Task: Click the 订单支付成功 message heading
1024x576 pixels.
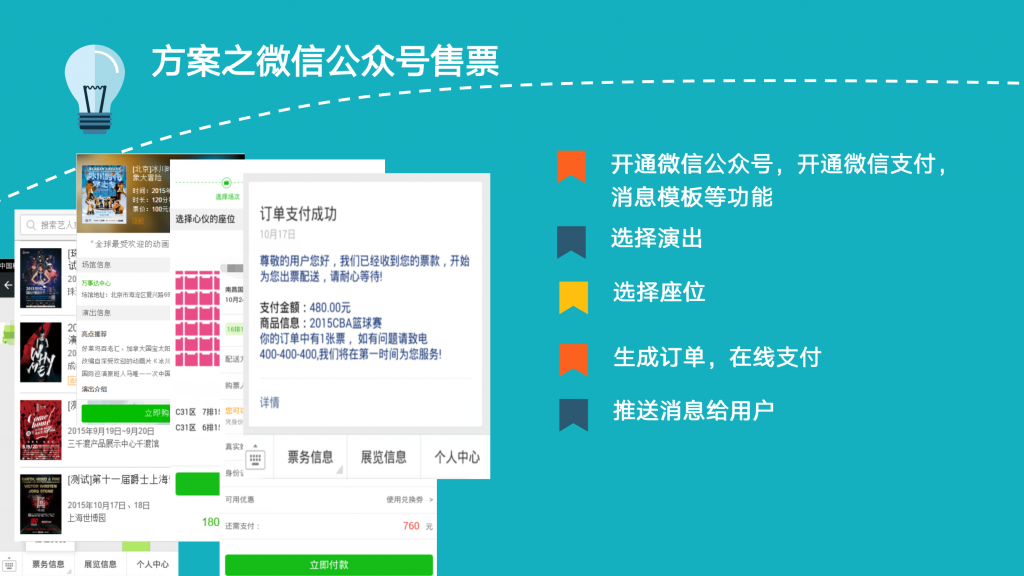Action: tap(298, 213)
